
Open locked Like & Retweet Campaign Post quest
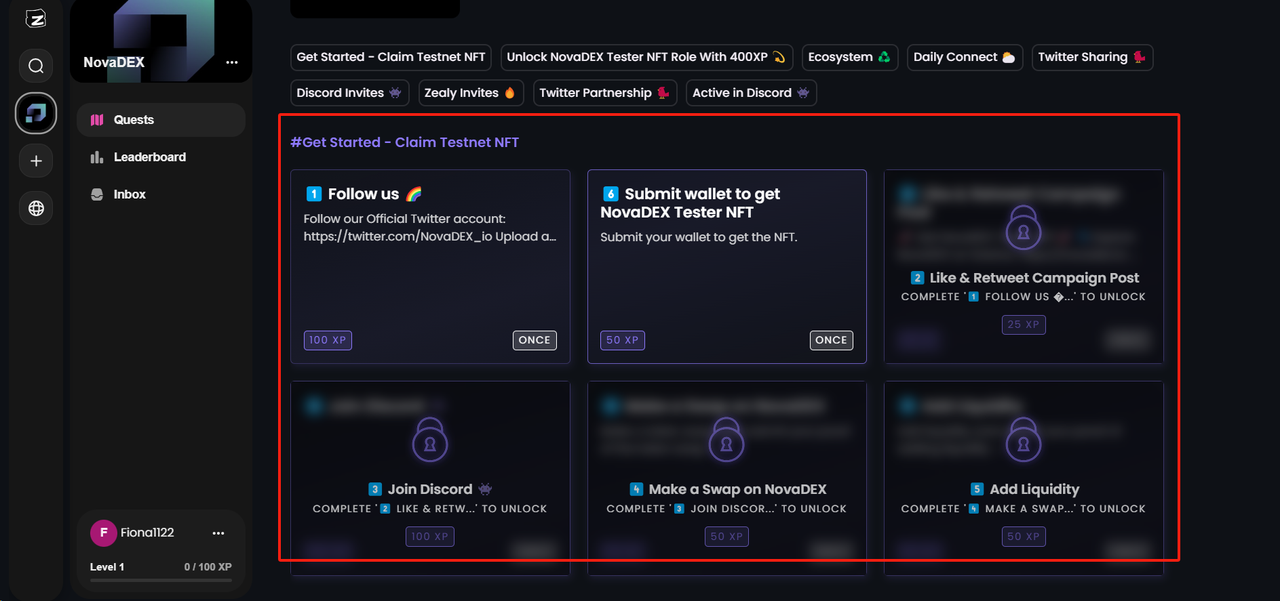pos(1024,266)
